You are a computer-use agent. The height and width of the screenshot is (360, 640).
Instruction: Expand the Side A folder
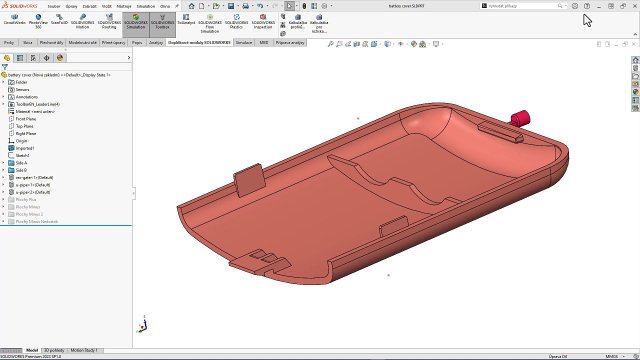coord(3,163)
